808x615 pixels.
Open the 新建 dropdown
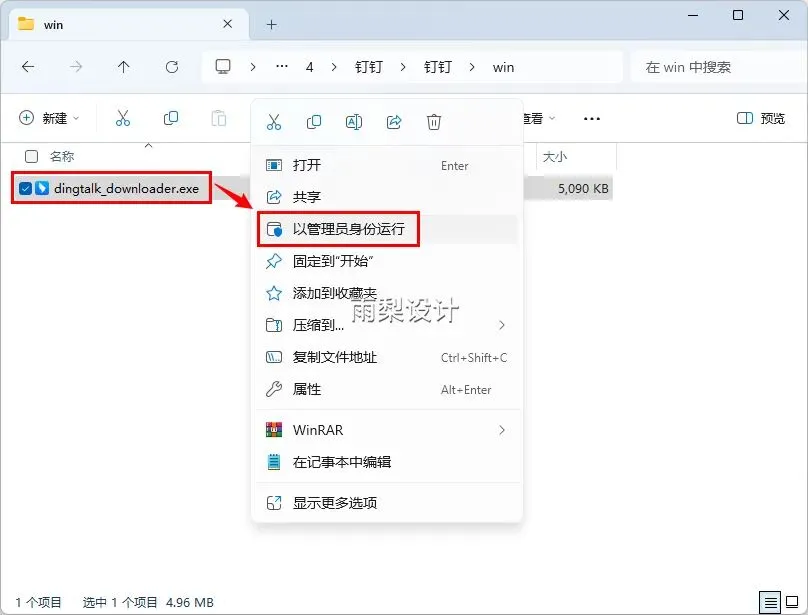click(x=49, y=118)
